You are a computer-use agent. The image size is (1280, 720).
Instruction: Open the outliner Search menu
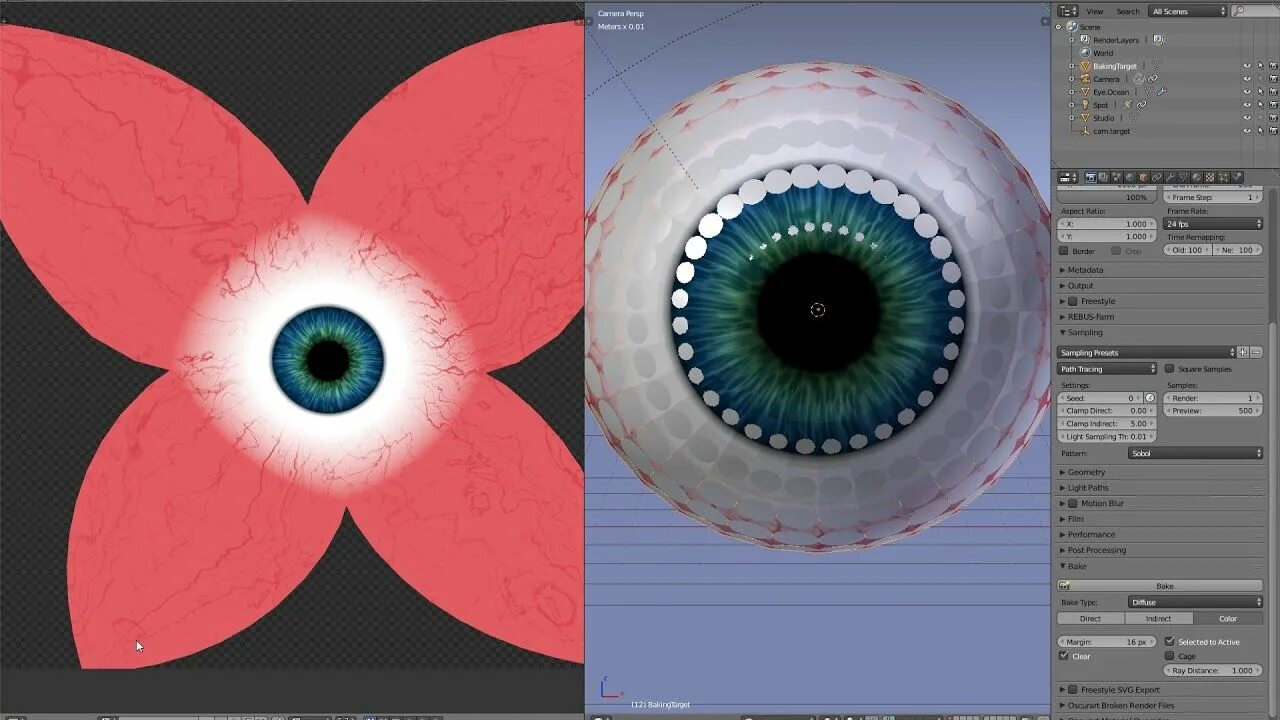pos(1128,11)
